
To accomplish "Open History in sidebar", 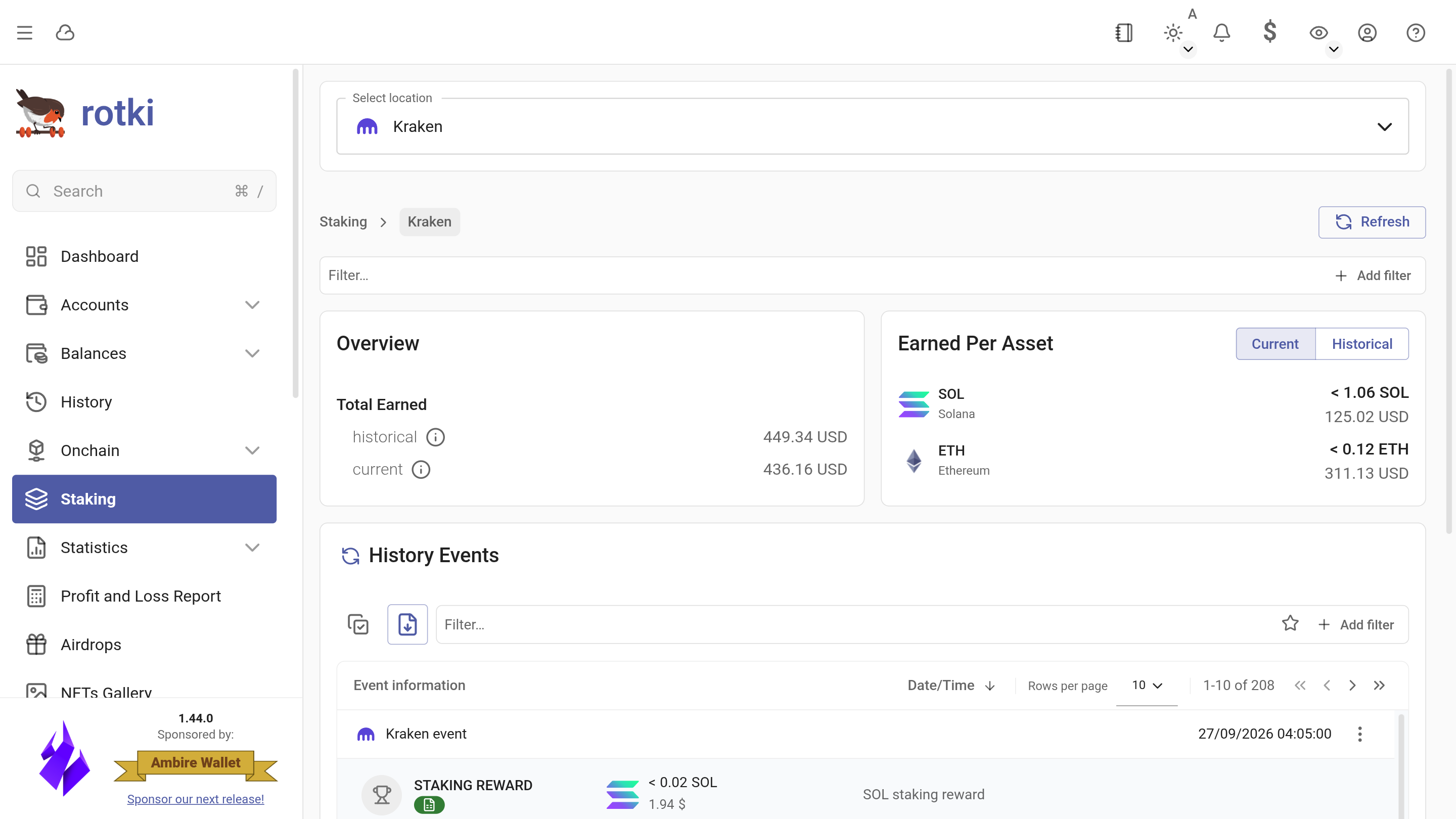I will (x=144, y=402).
